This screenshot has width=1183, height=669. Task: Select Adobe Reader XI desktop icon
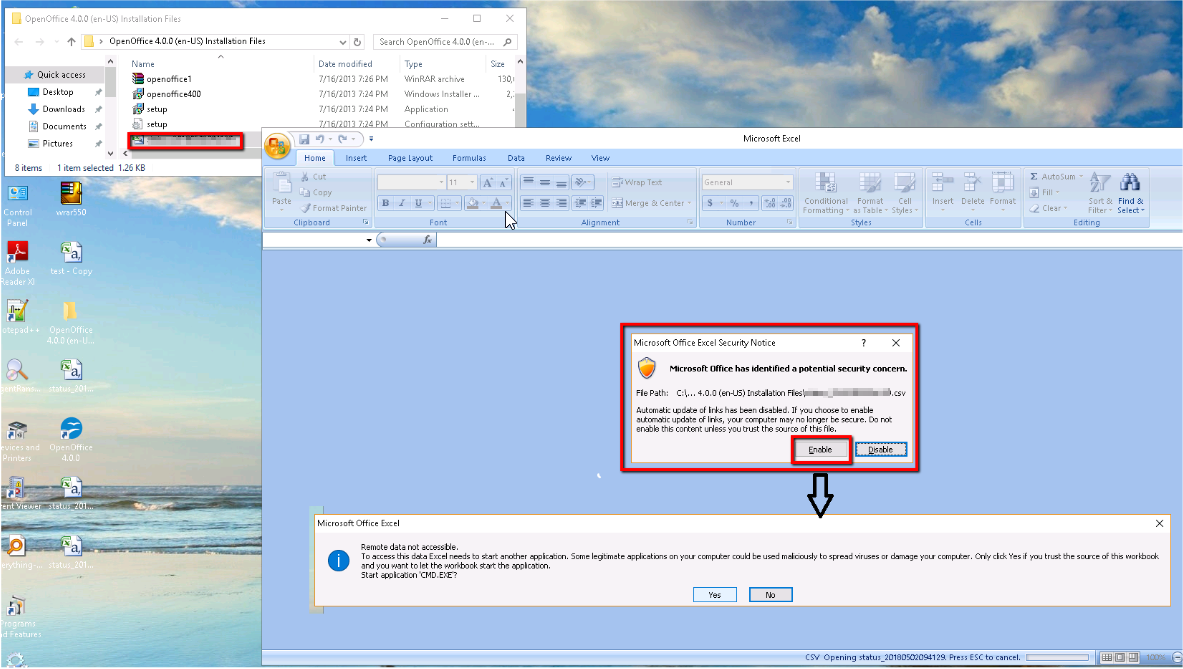17,263
